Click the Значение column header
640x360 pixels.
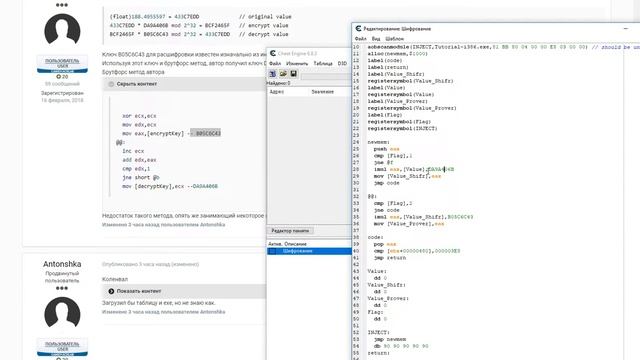pyautogui.click(x=322, y=92)
